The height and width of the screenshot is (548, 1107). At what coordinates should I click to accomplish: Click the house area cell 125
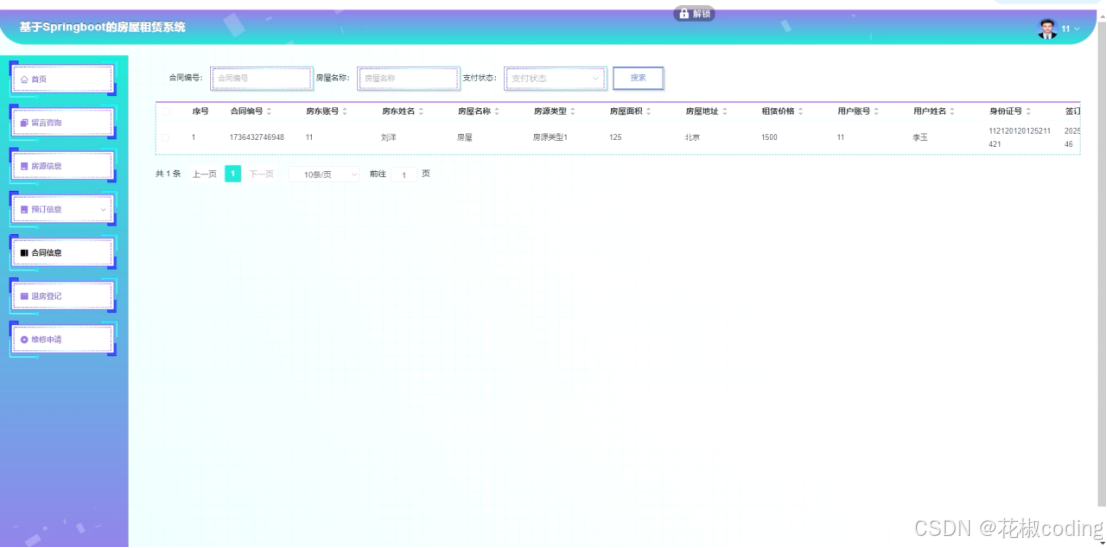coord(616,138)
